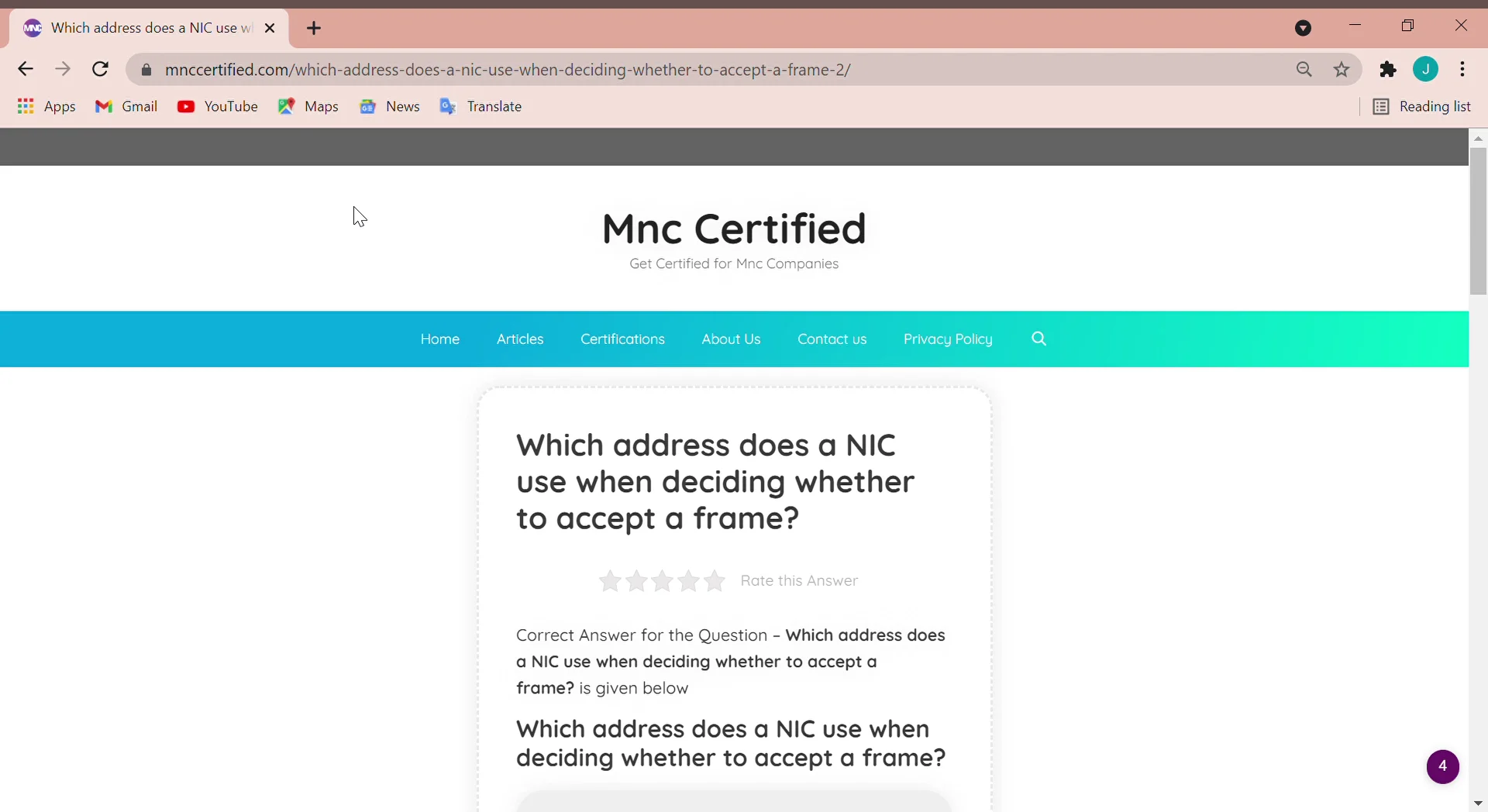Open the Articles section in the navbar

pyautogui.click(x=520, y=339)
